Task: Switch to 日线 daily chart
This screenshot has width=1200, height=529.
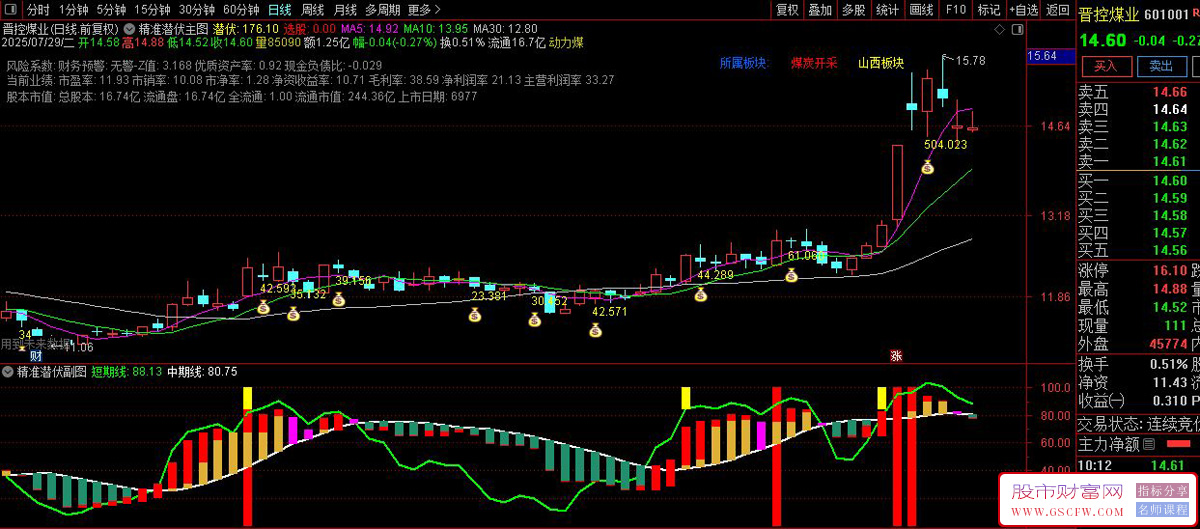Action: click(279, 10)
